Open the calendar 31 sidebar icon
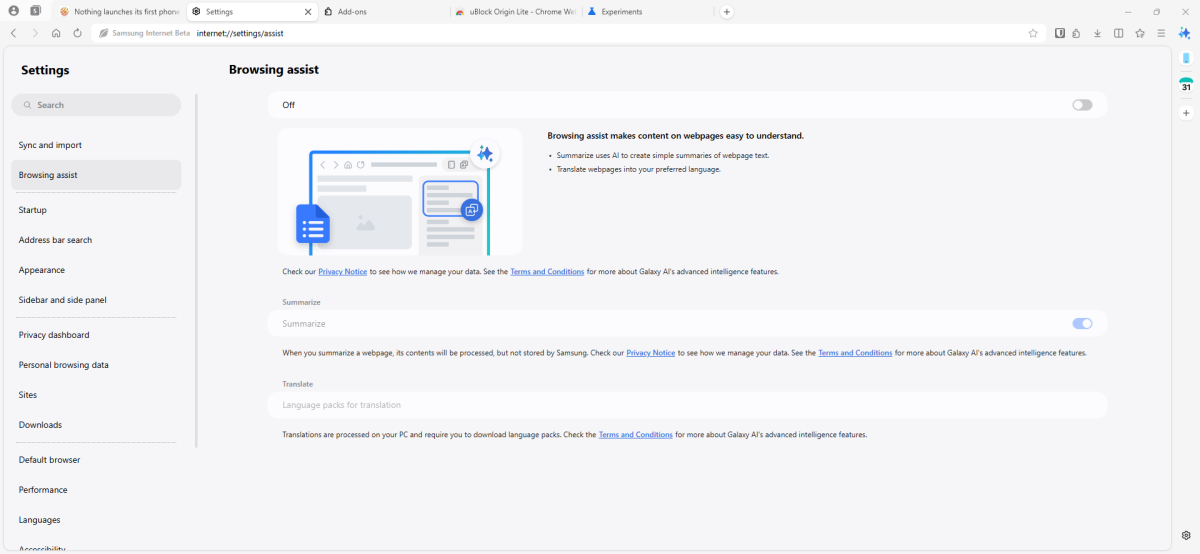The width and height of the screenshot is (1200, 554). tap(1186, 85)
